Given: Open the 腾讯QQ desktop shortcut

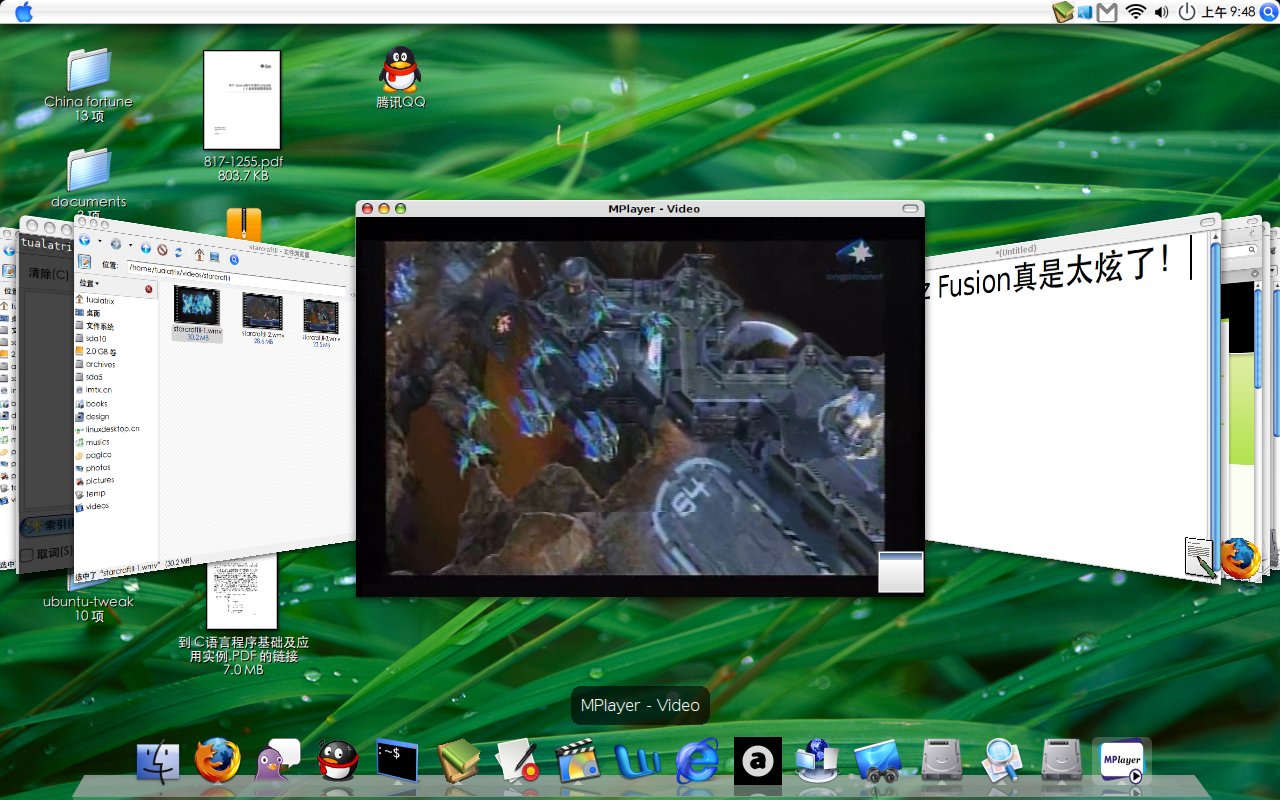Looking at the screenshot, I should click(400, 77).
